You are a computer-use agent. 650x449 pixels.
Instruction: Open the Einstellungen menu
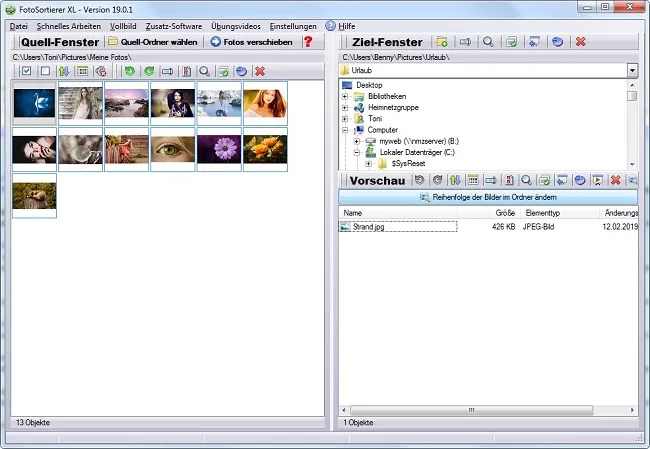(x=293, y=25)
